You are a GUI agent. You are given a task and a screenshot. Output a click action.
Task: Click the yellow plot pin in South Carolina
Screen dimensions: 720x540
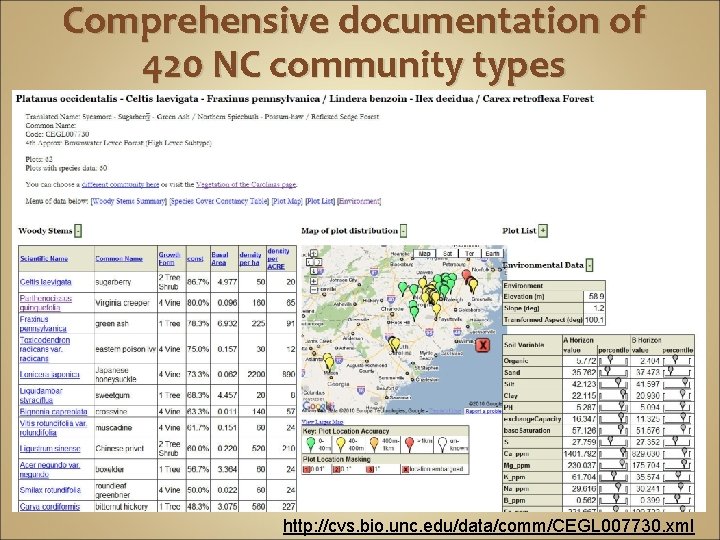click(394, 344)
